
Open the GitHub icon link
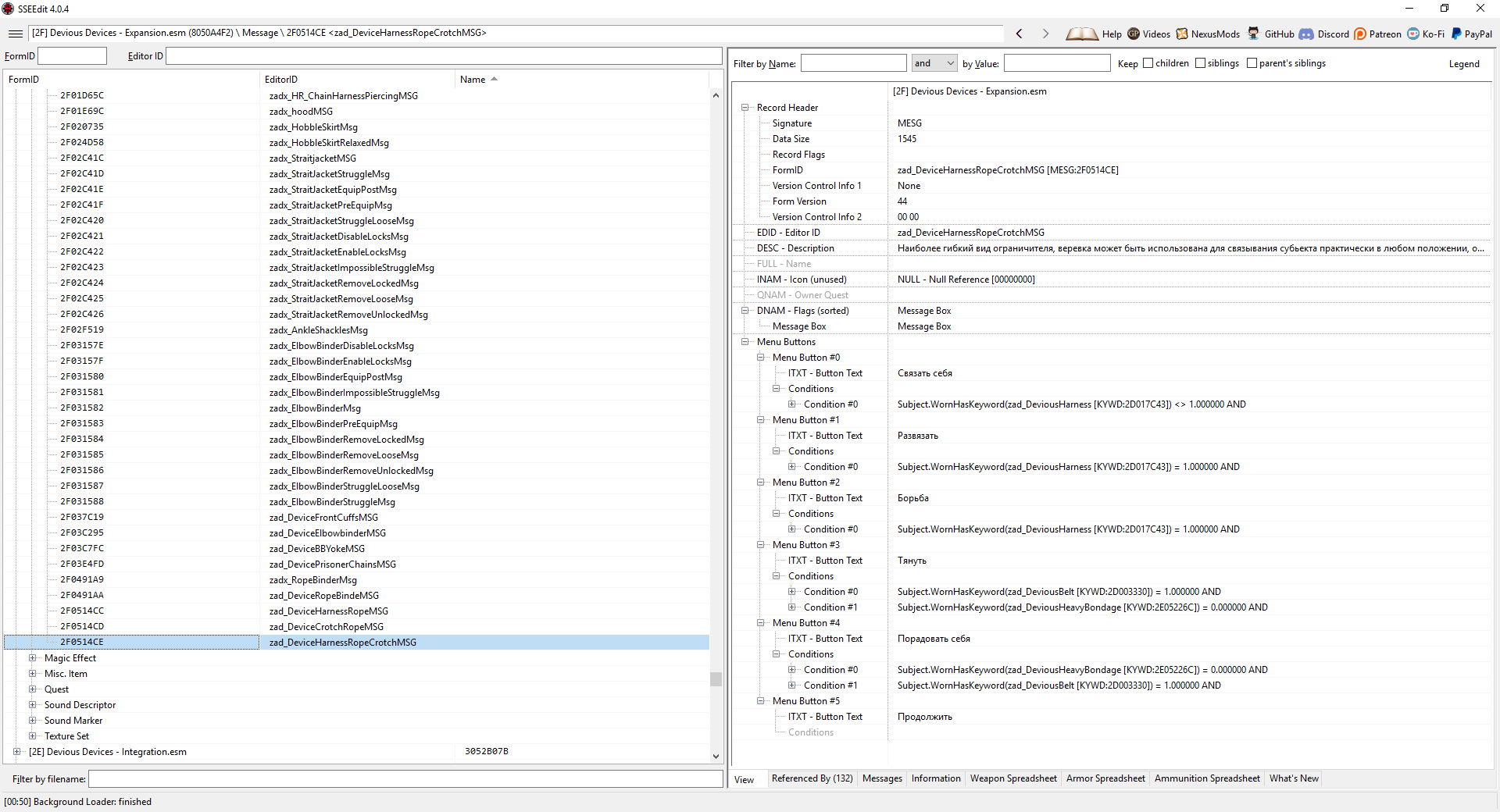click(1253, 34)
